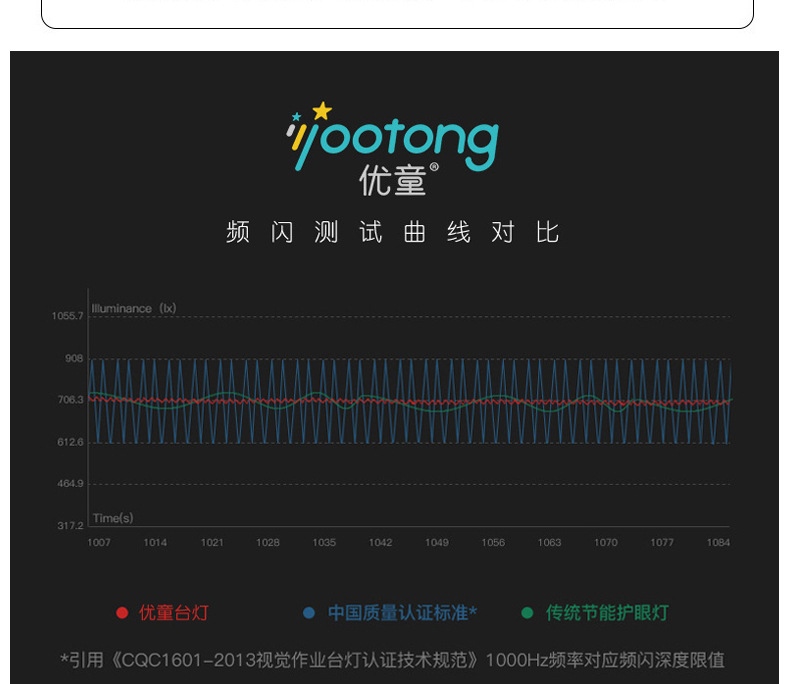This screenshot has height=684, width=790.
Task: Click the 优童台灯 legend label
Action: point(174,612)
